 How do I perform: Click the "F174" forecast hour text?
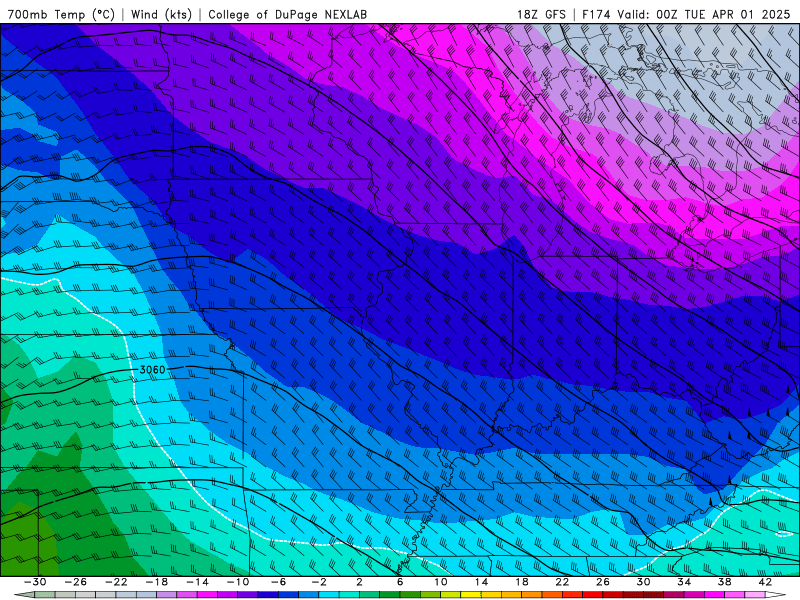coord(596,14)
